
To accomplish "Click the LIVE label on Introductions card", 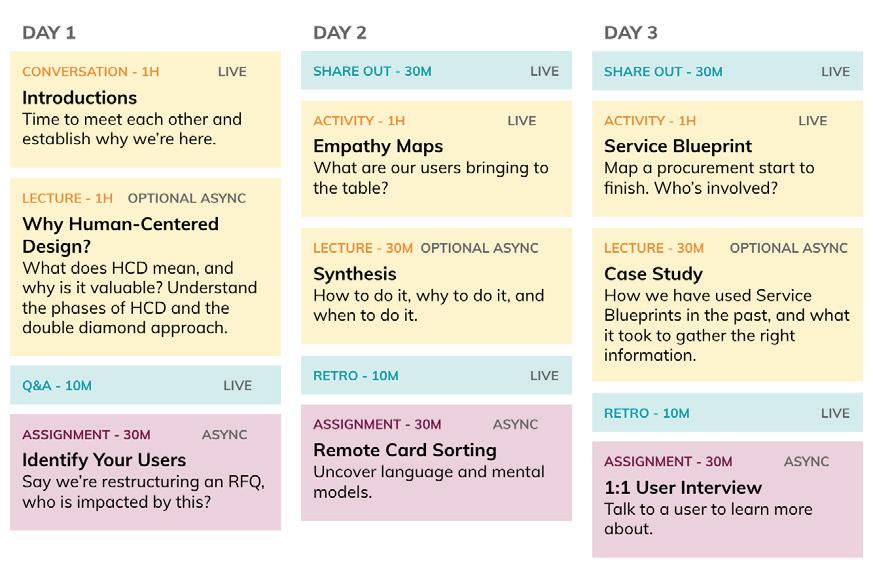I will coord(232,72).
